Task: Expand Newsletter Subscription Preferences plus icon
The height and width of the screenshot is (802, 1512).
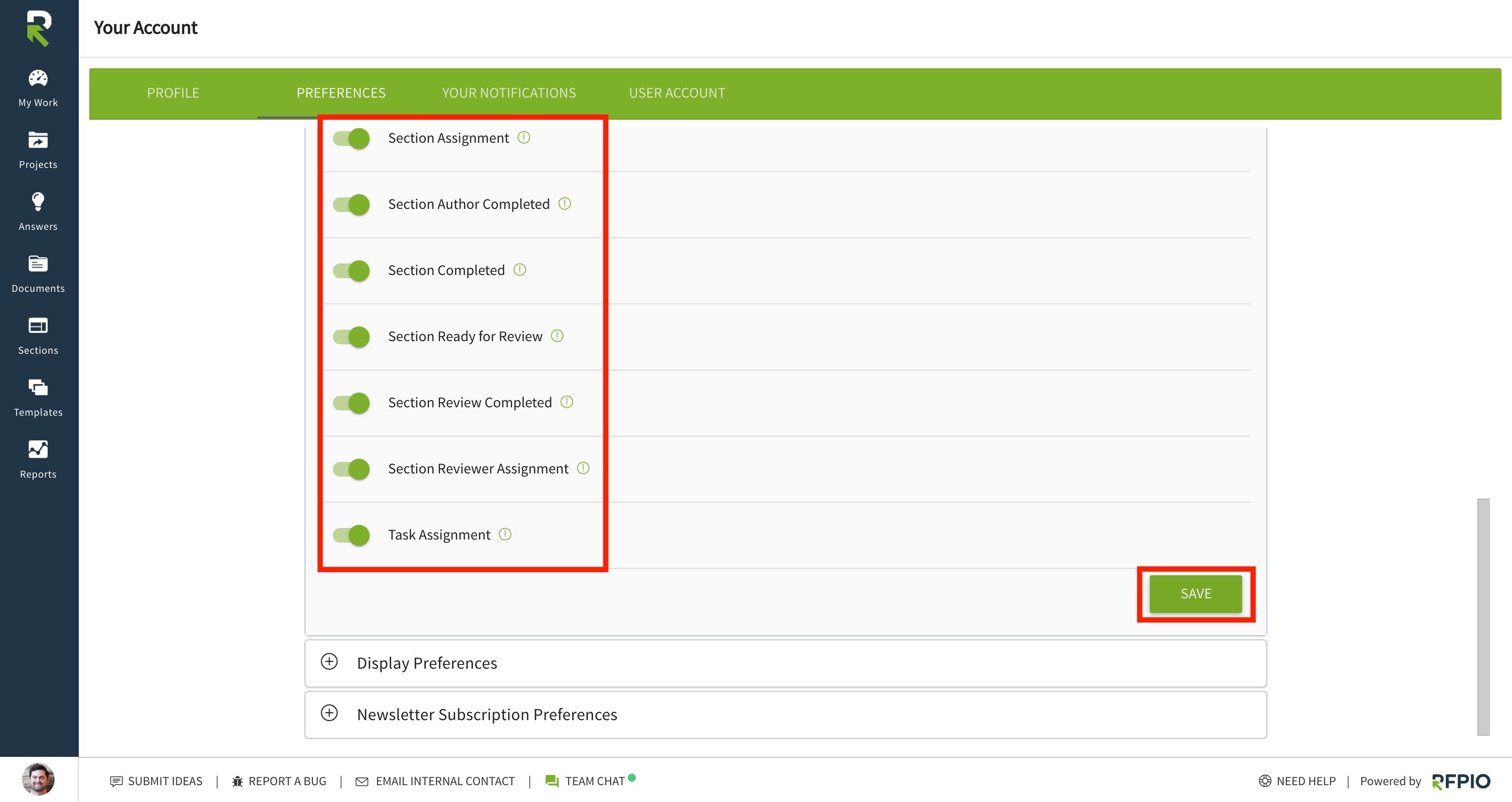Action: pos(329,713)
